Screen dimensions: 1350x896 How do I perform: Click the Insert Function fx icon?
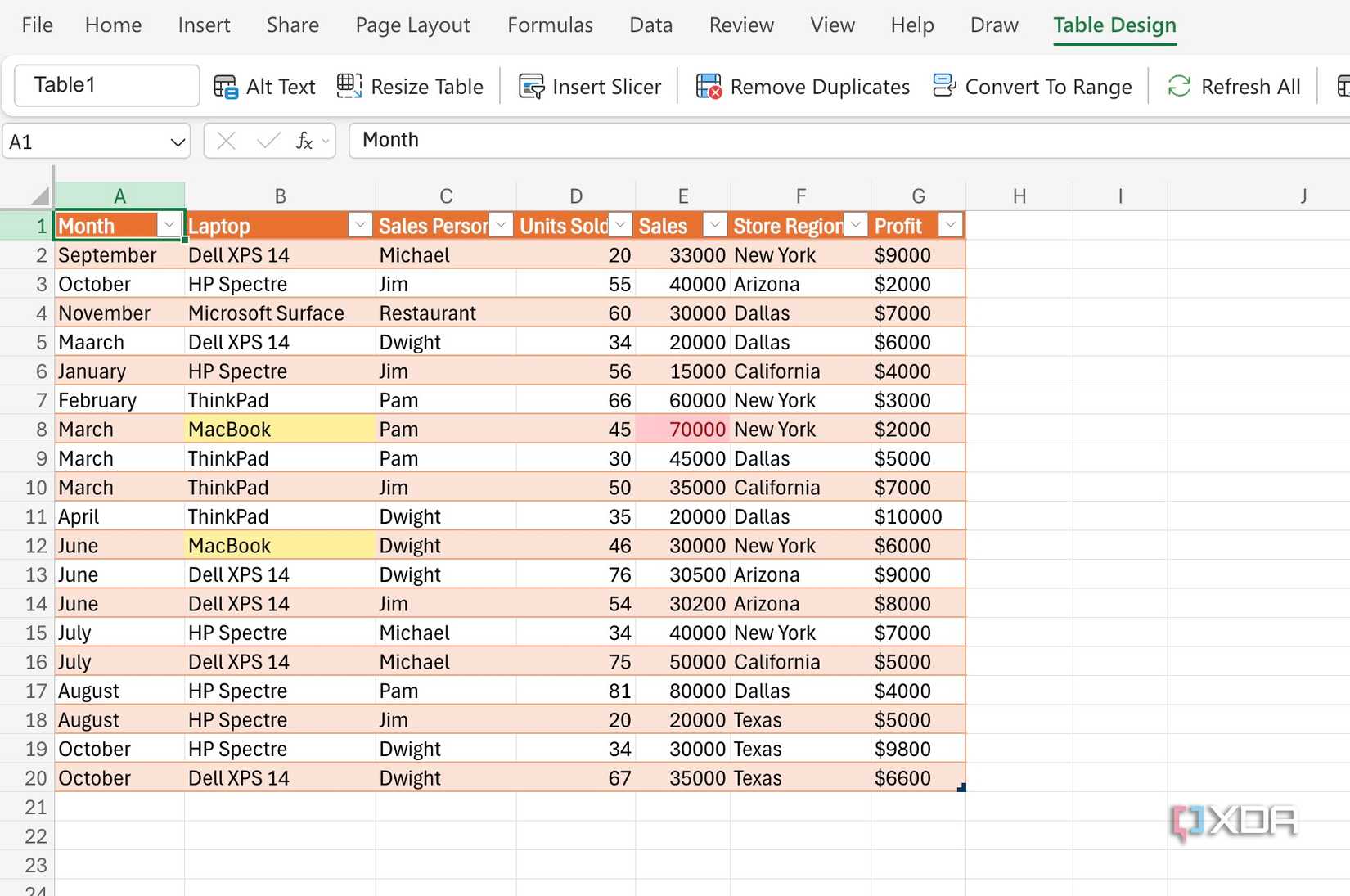pyautogui.click(x=304, y=141)
